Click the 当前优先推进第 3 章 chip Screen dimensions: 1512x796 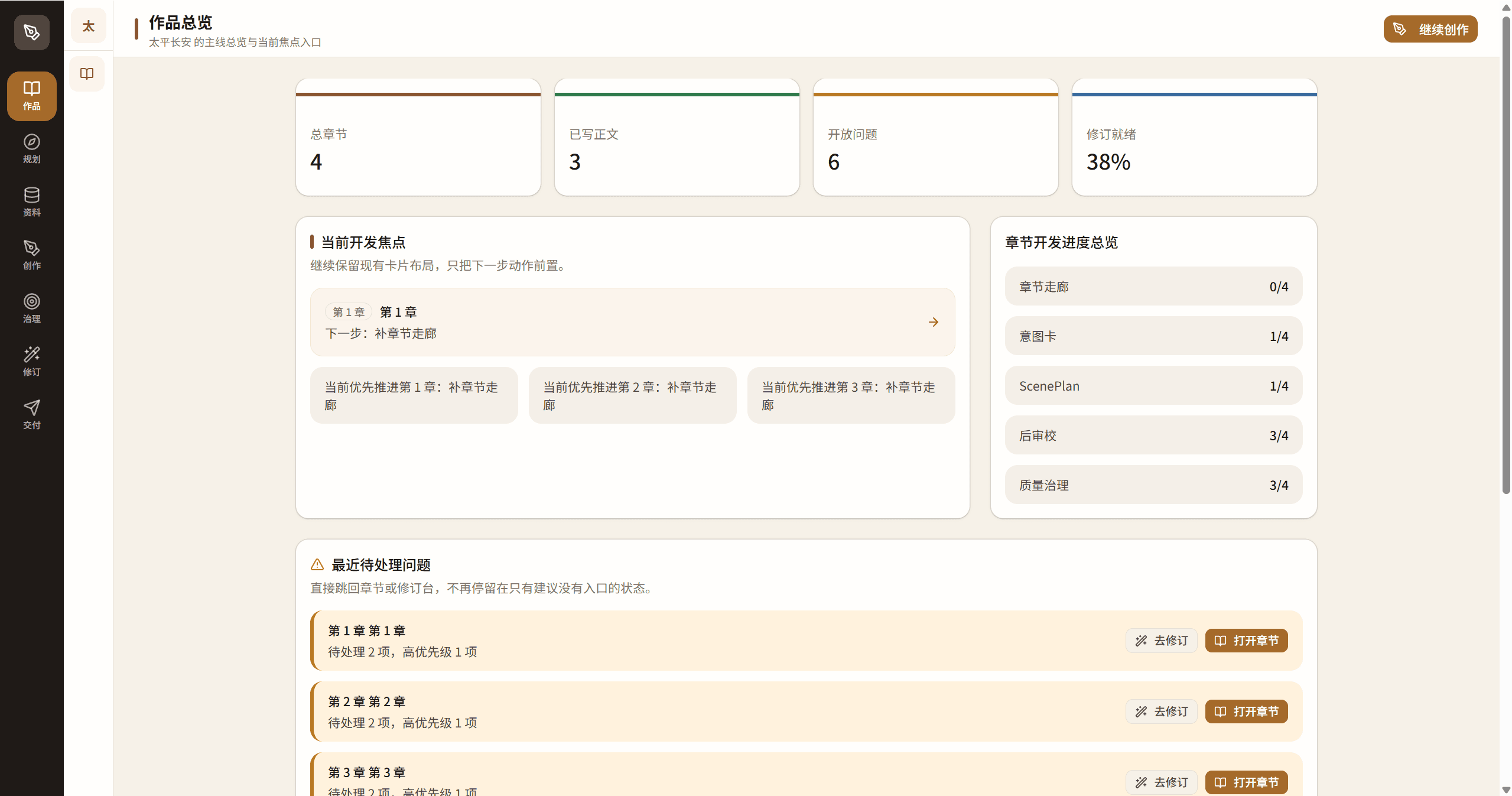[850, 395]
